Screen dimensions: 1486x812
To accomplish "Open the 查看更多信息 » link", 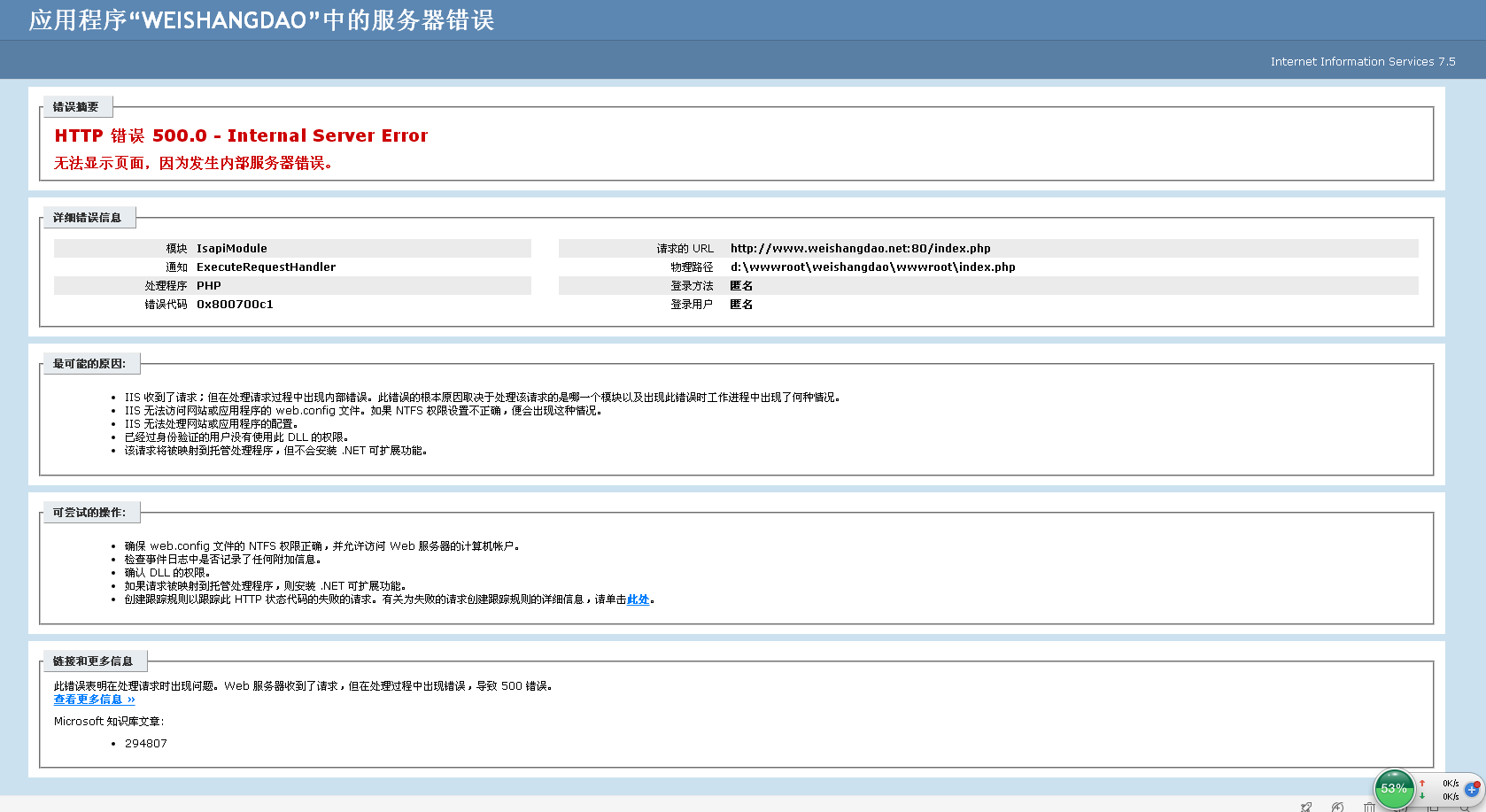I will tap(94, 700).
